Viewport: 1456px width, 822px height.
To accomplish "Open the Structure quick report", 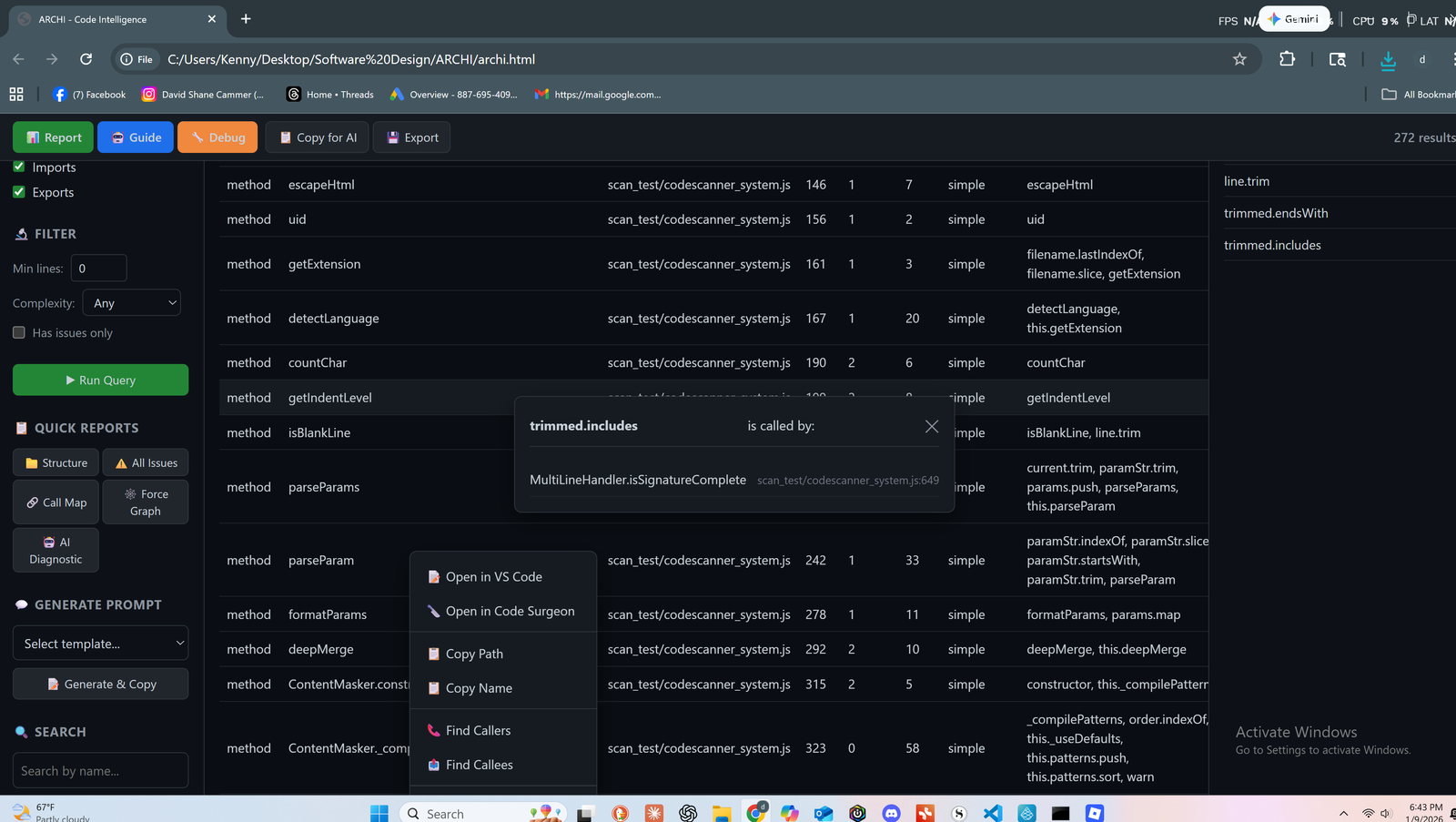I will pos(55,462).
